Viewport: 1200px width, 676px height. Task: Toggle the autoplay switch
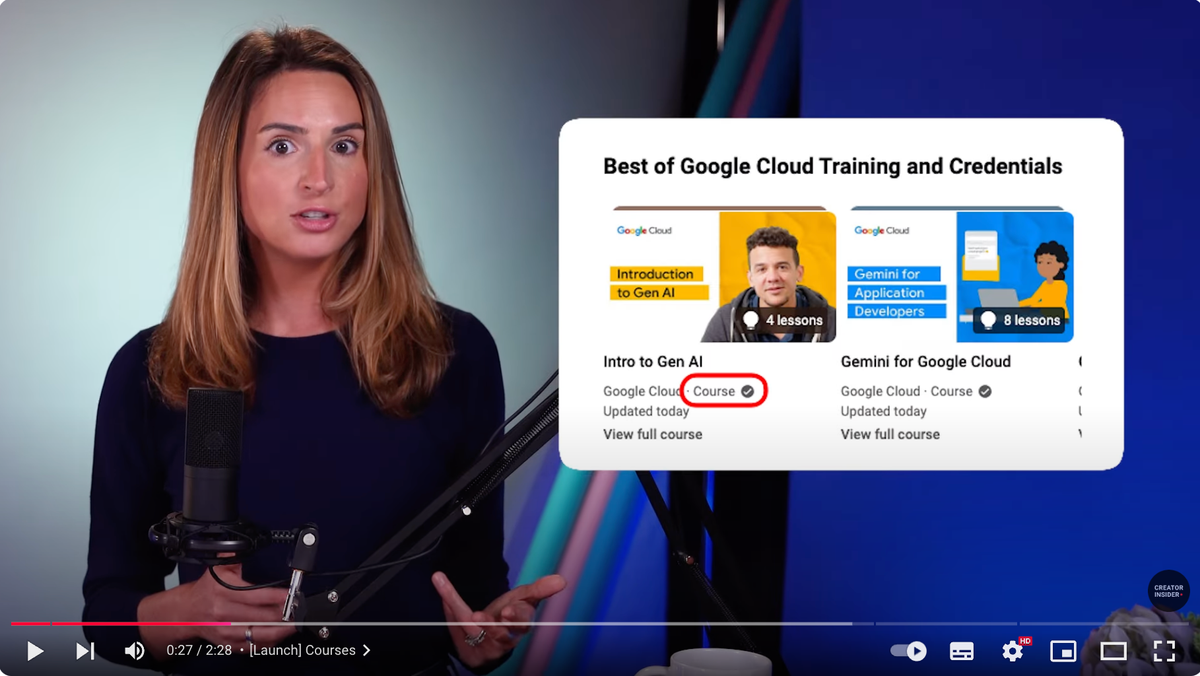point(909,651)
